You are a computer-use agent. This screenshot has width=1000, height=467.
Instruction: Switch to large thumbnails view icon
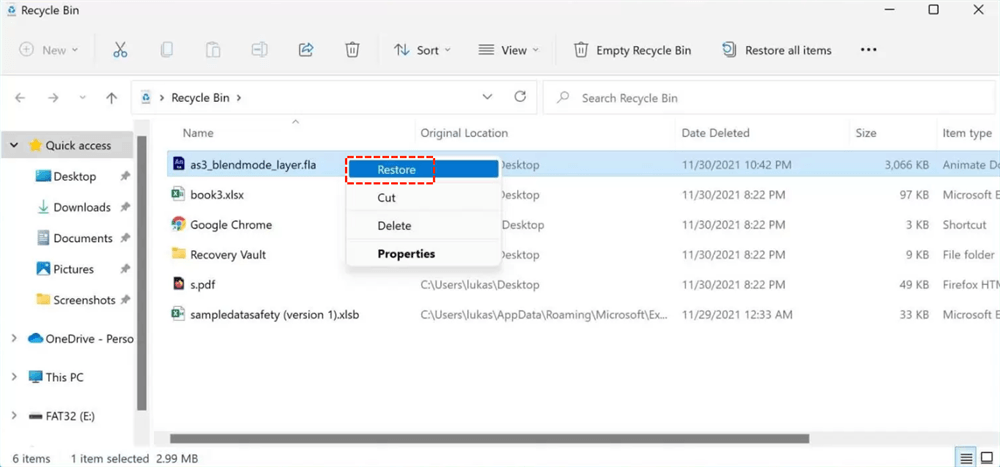986,458
